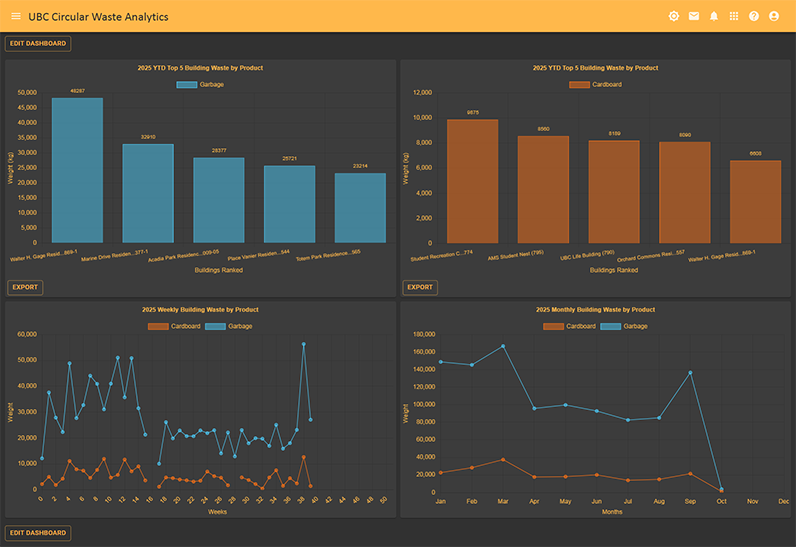
Task: Open the apps grid launcher
Action: 734,17
